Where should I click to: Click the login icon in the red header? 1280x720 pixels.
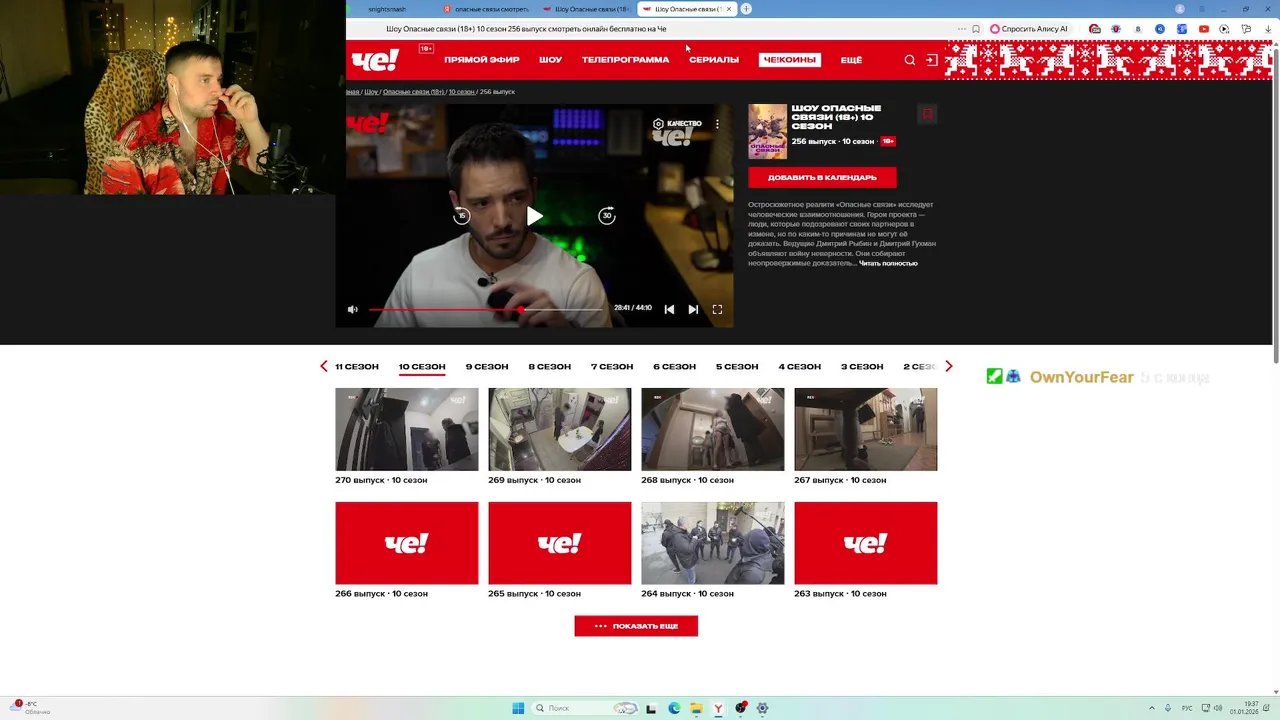tap(931, 60)
